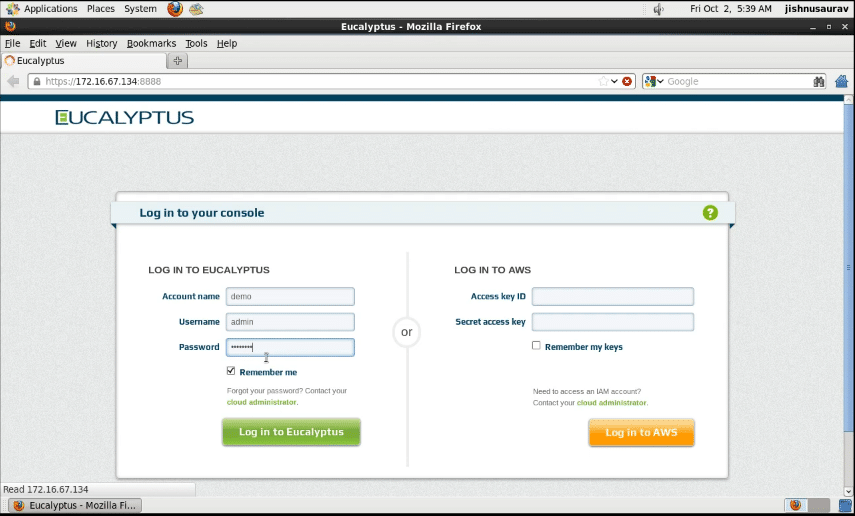
Task: Click the Log in to Eucalyptus button
Action: coord(291,432)
